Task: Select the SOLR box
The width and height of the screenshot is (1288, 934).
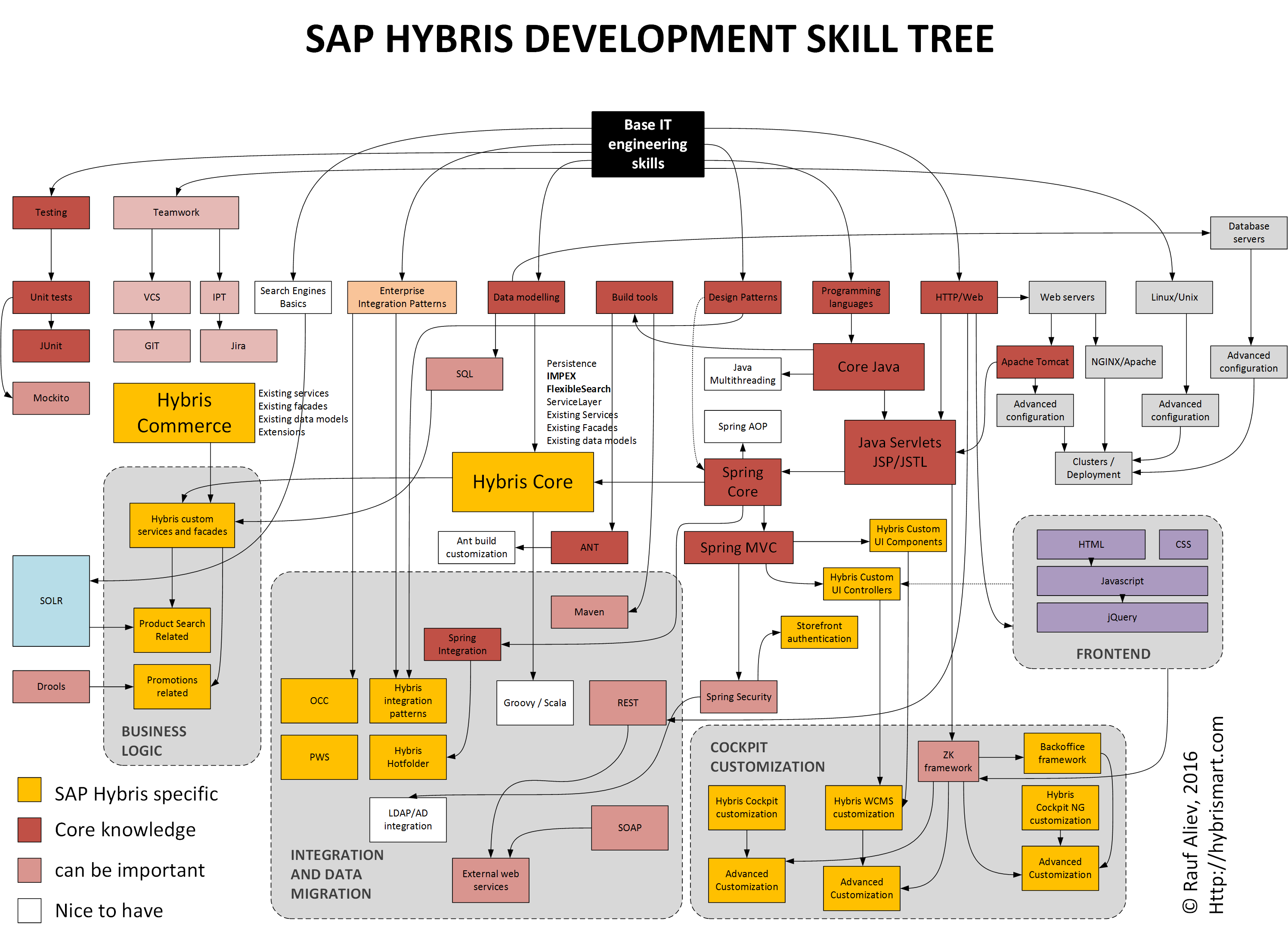Action: coord(50,600)
